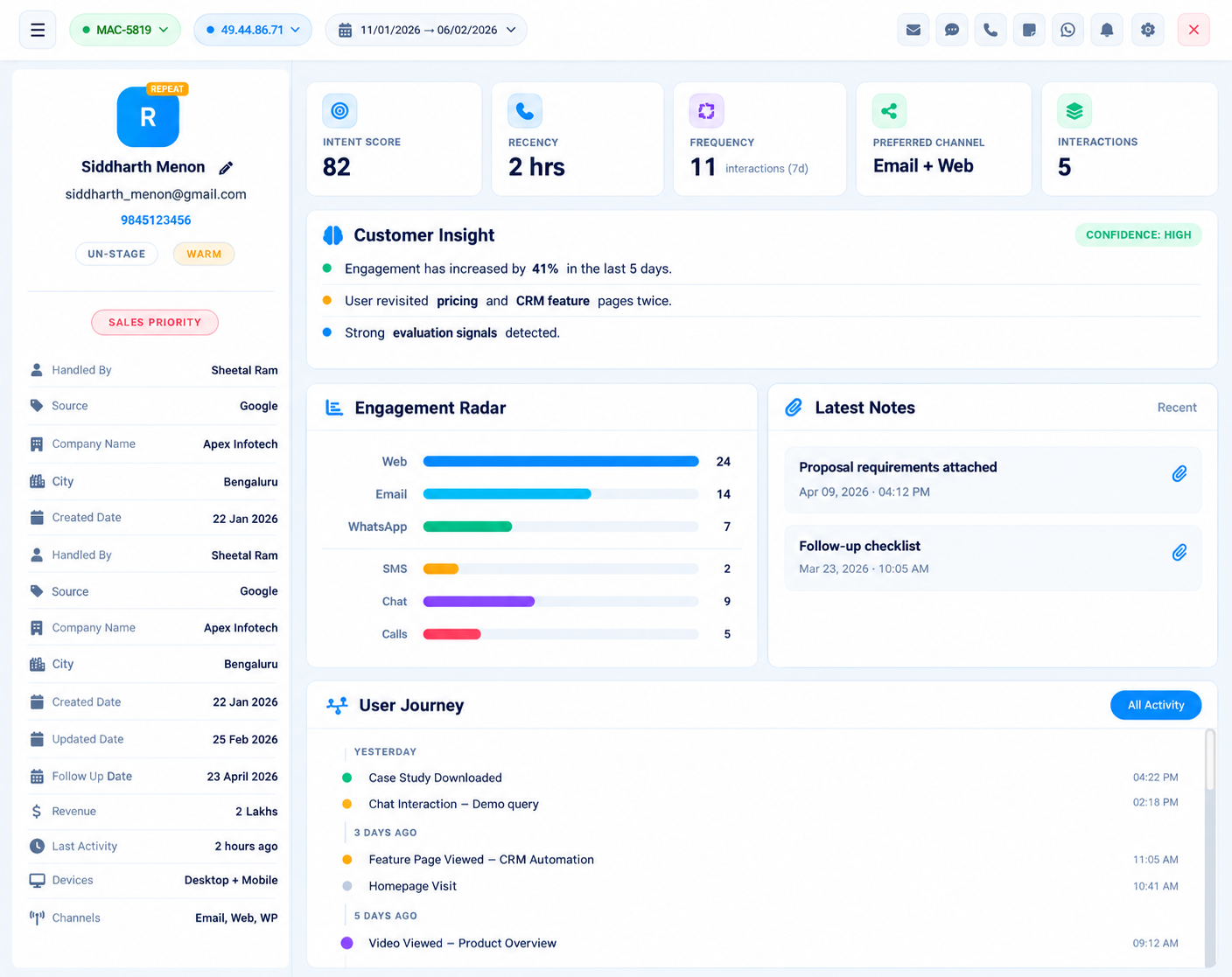
Task: Click the Customer Insight brain icon
Action: point(333,235)
